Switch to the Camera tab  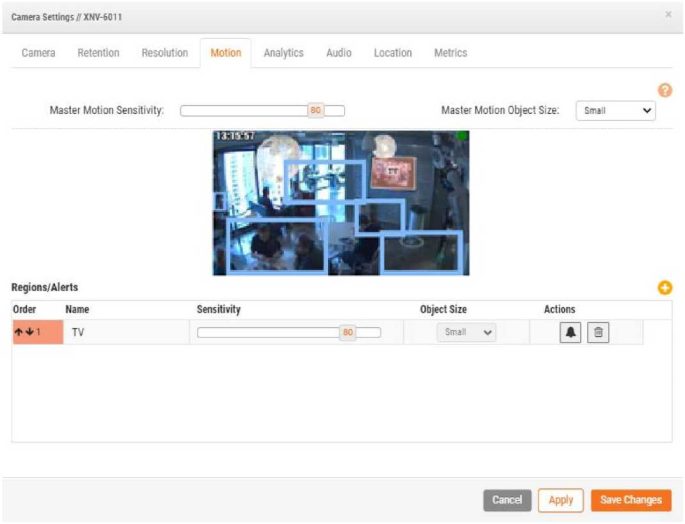[39, 53]
